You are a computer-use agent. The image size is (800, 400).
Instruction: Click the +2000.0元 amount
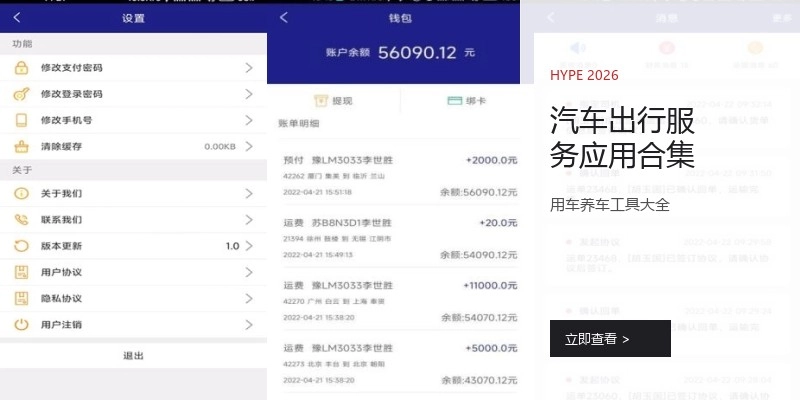491,160
